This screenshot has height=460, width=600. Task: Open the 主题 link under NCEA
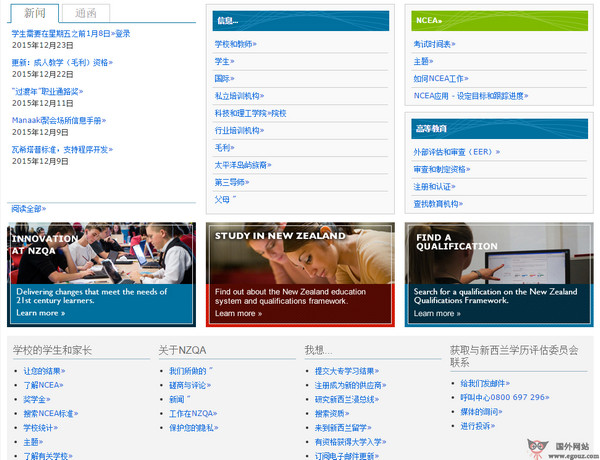pyautogui.click(x=423, y=62)
